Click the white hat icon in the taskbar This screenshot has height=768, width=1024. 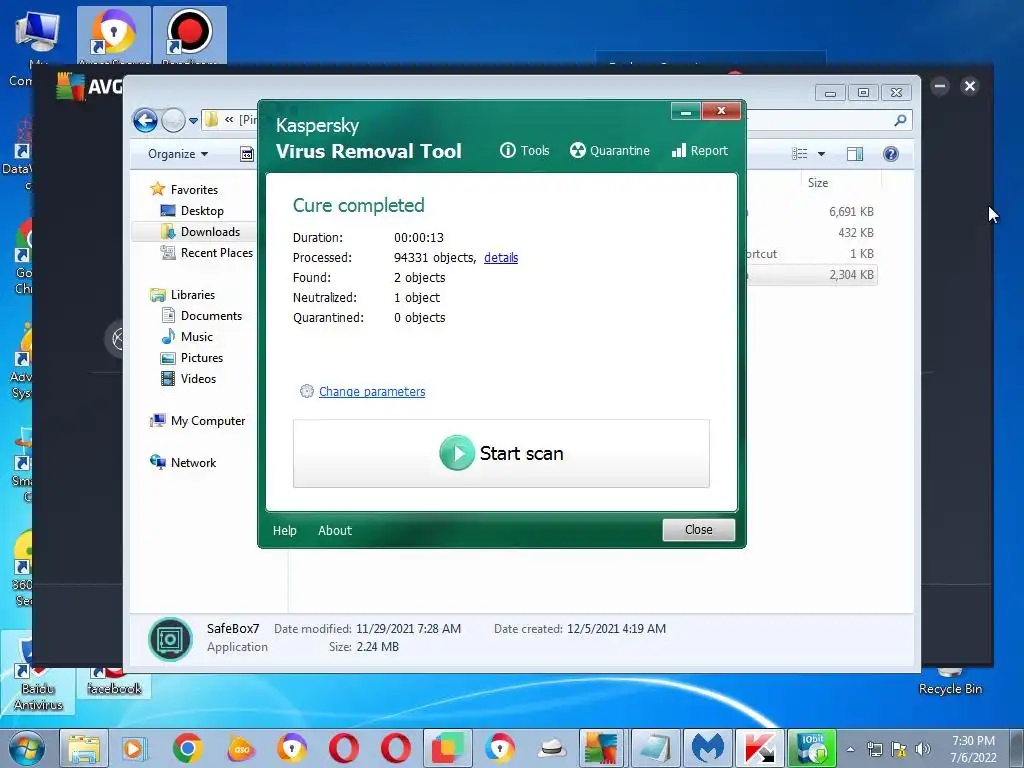point(552,748)
